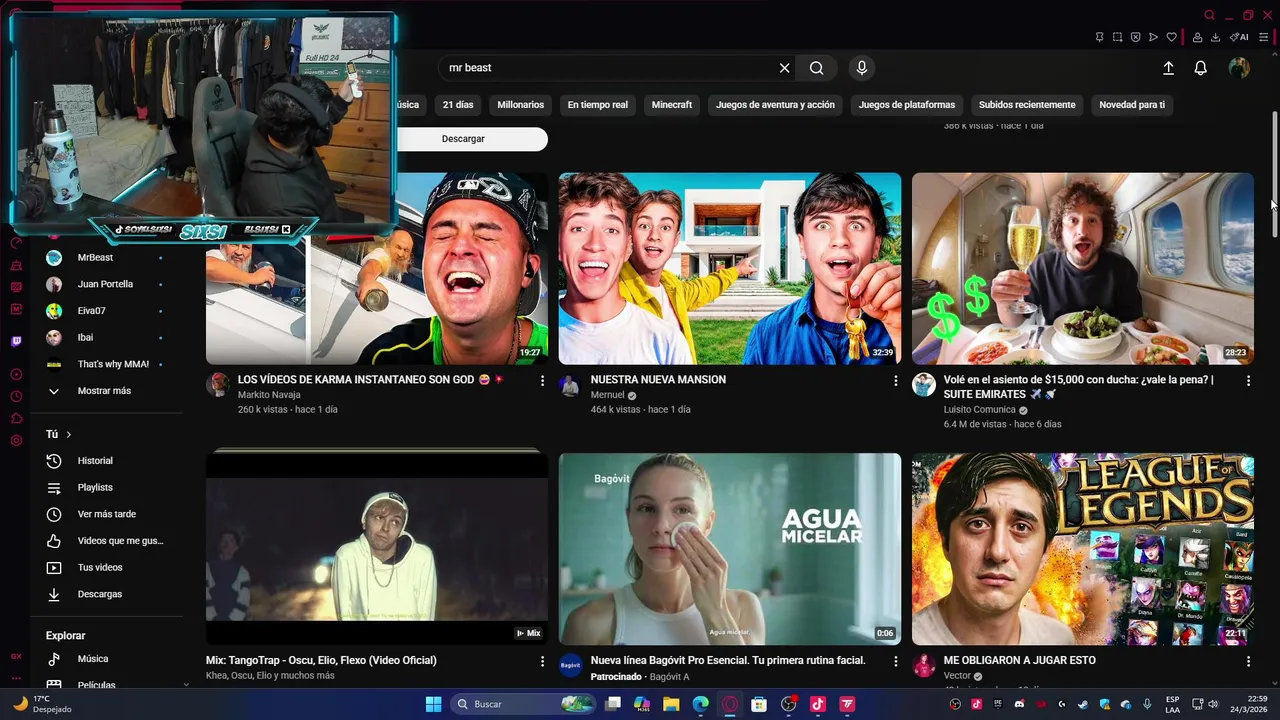Select the En tiempo real chip
This screenshot has width=1280, height=720.
click(x=598, y=105)
